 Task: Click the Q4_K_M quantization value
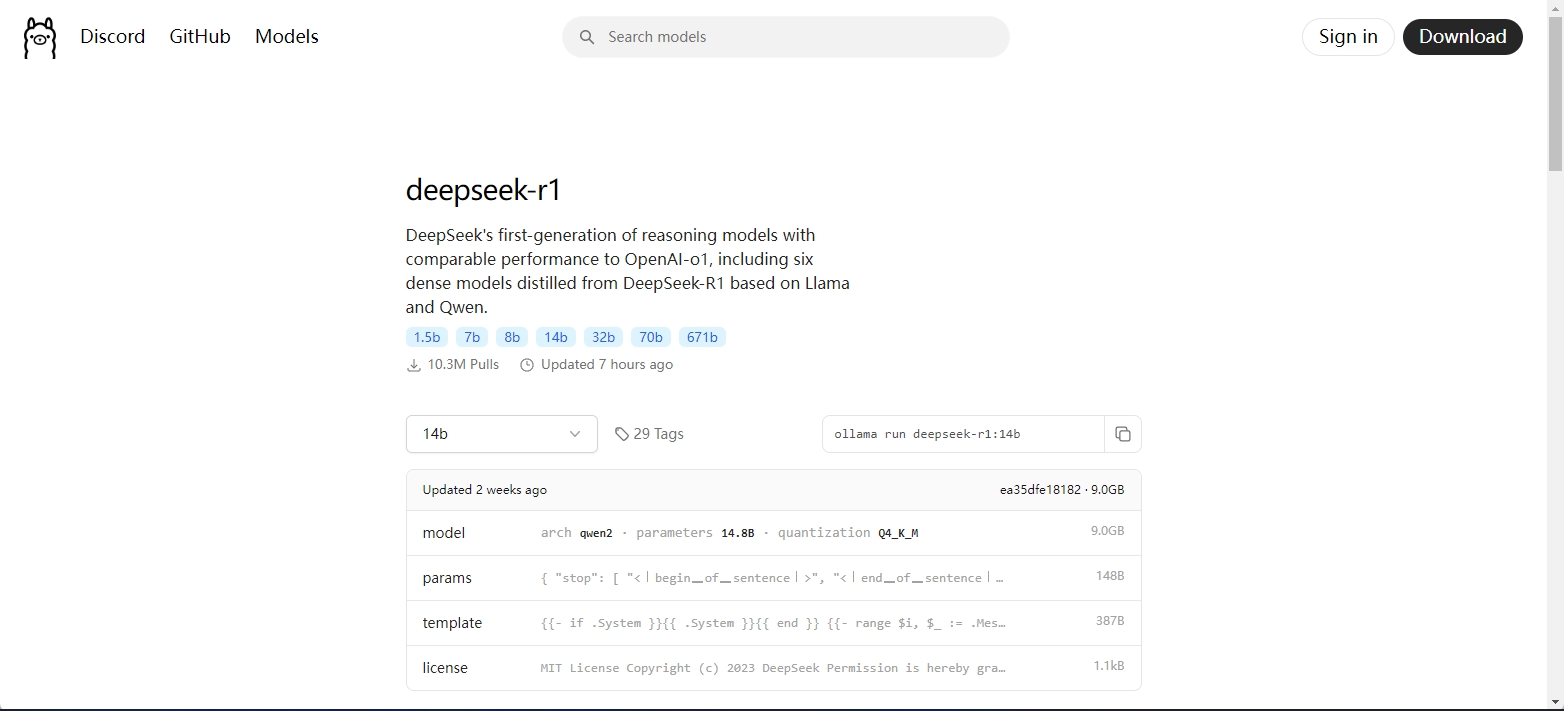pyautogui.click(x=898, y=533)
